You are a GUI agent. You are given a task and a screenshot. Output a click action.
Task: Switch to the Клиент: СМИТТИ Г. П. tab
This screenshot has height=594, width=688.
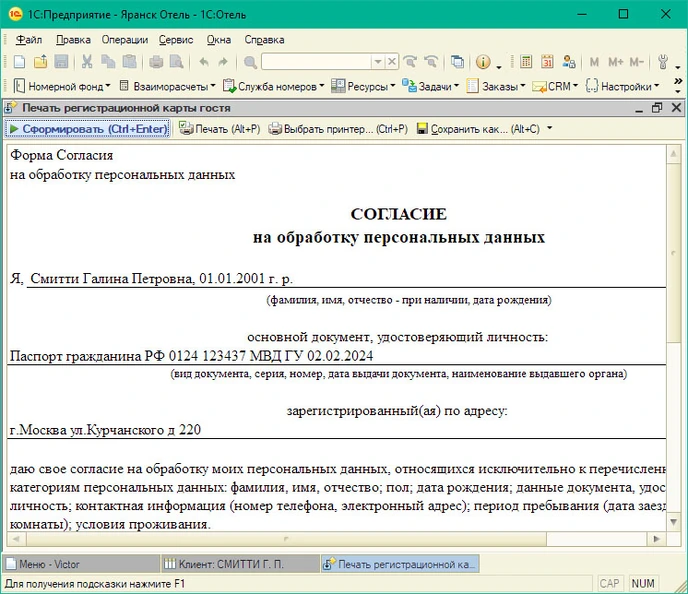click(x=238, y=564)
